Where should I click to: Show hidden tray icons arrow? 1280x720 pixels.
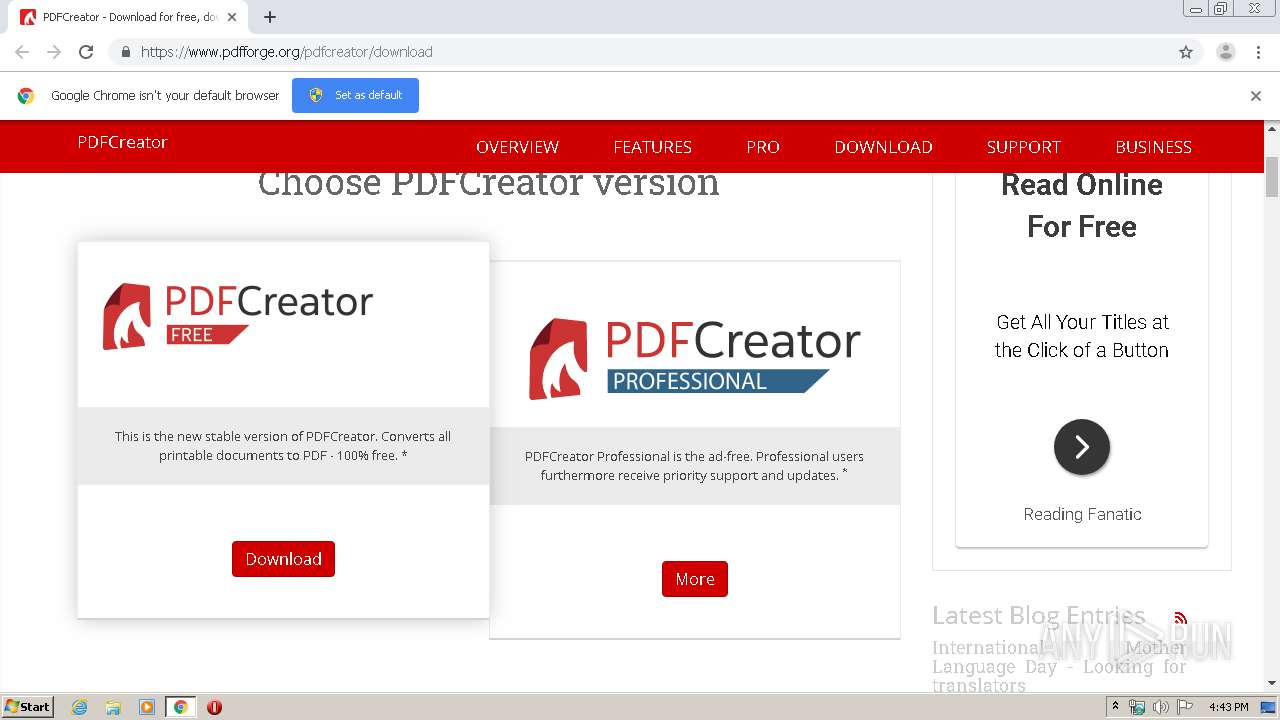(1115, 707)
